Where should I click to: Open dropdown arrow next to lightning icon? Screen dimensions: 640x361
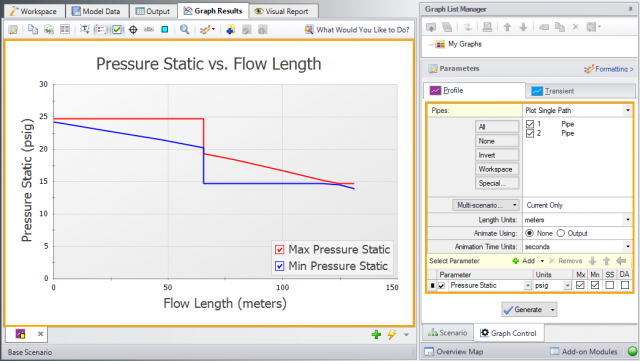(406, 334)
